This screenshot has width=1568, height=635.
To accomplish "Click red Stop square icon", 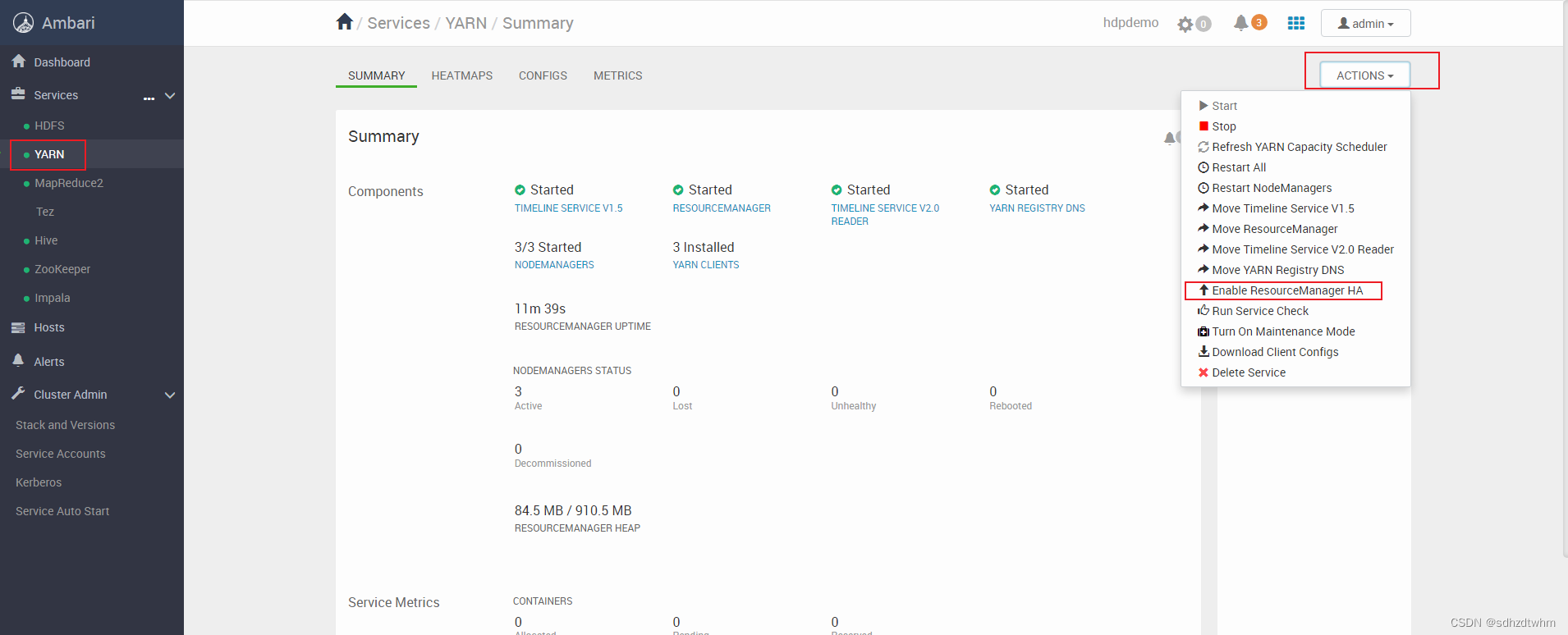I will [x=1204, y=126].
